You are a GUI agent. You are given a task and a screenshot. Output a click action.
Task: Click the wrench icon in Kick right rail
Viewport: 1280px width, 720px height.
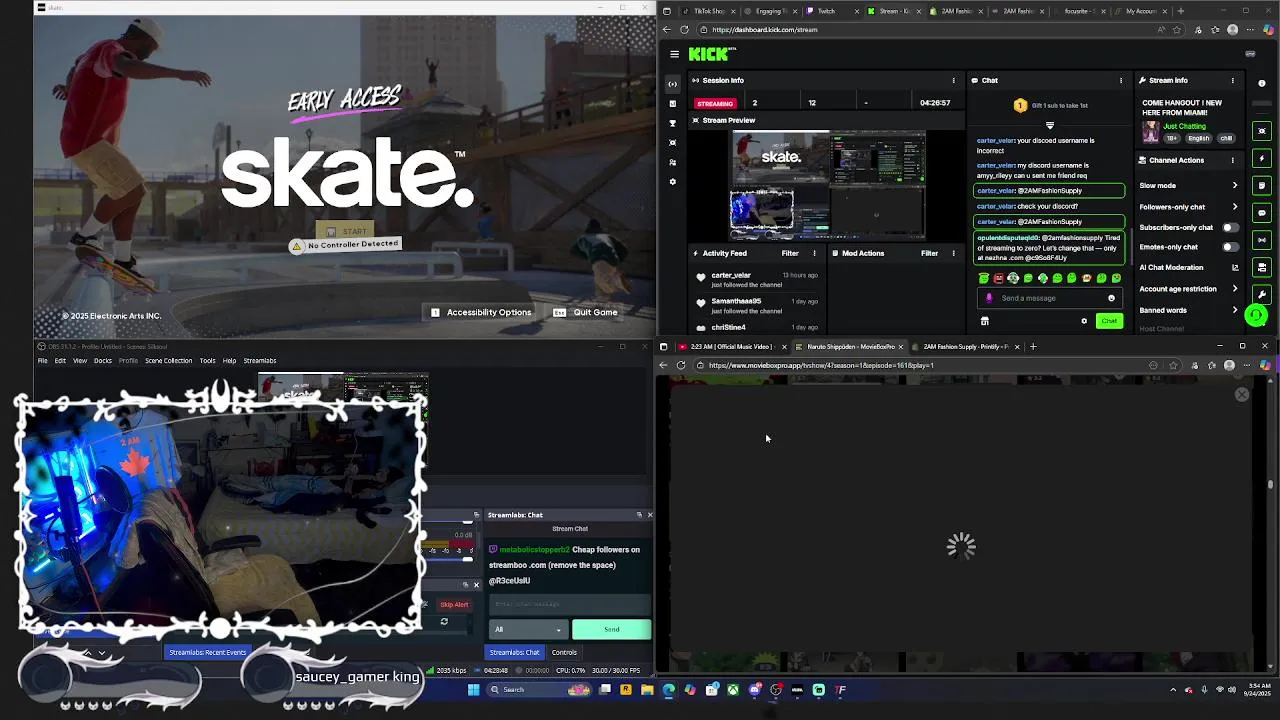tap(1262, 295)
